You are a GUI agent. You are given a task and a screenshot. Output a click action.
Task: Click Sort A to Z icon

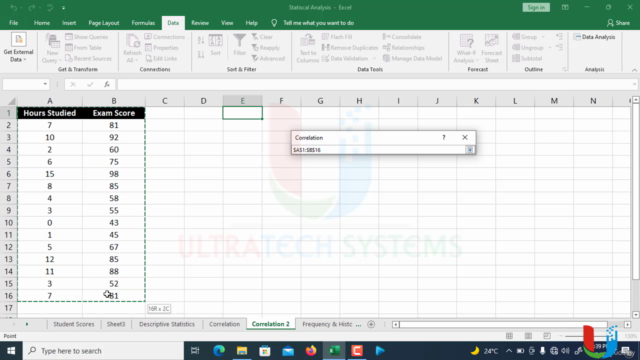pyautogui.click(x=201, y=40)
